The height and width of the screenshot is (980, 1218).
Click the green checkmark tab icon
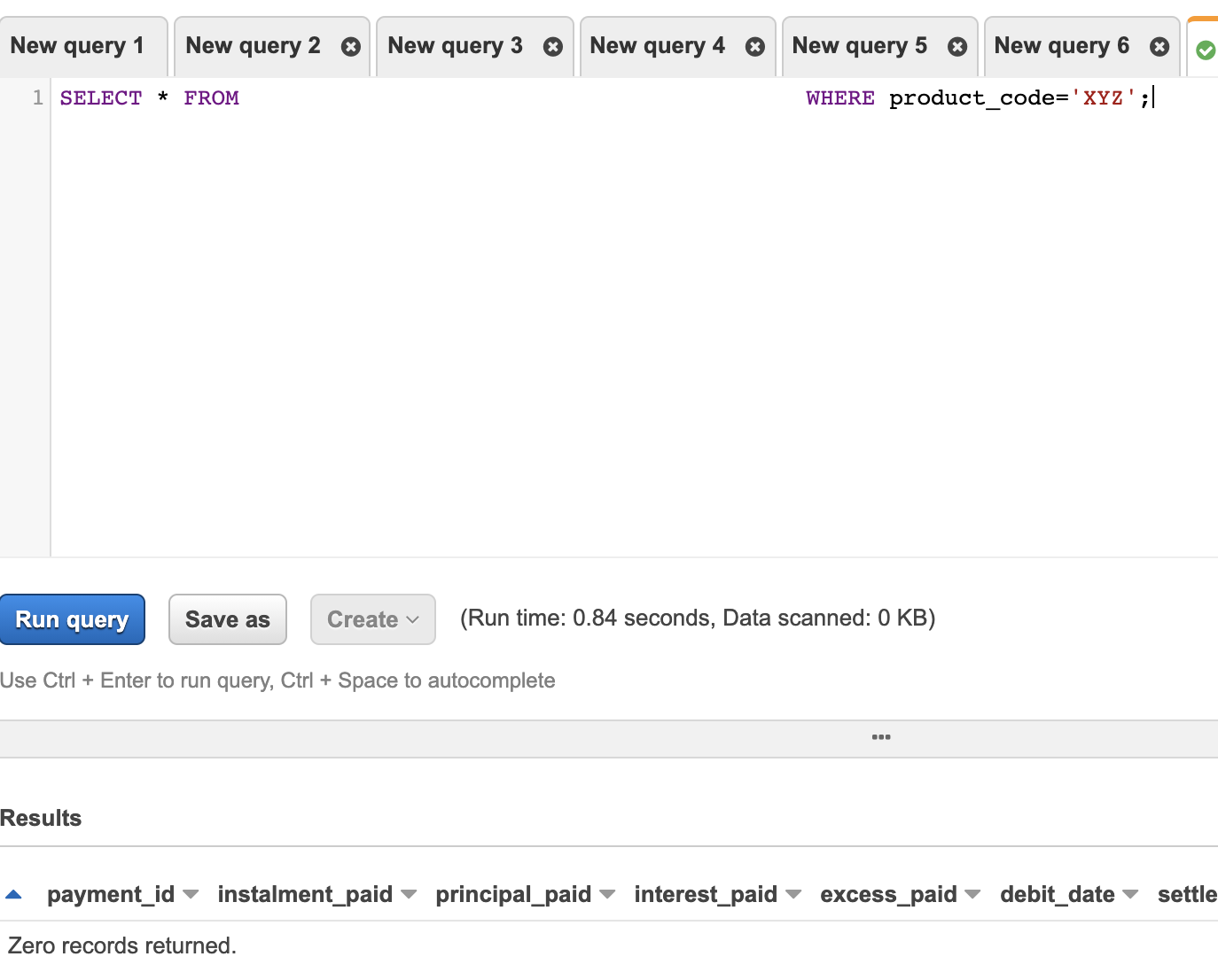point(1205,51)
